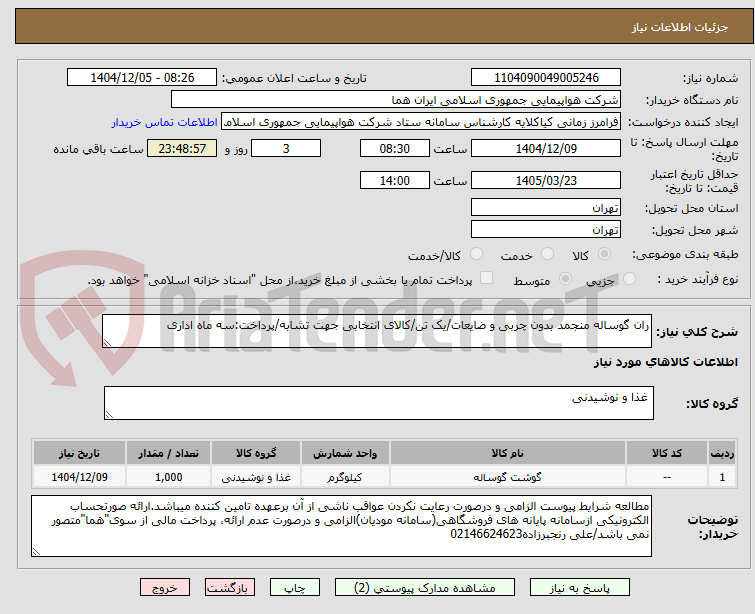Click the استان محل تحویل field تهران
The image size is (755, 614).
click(x=546, y=207)
